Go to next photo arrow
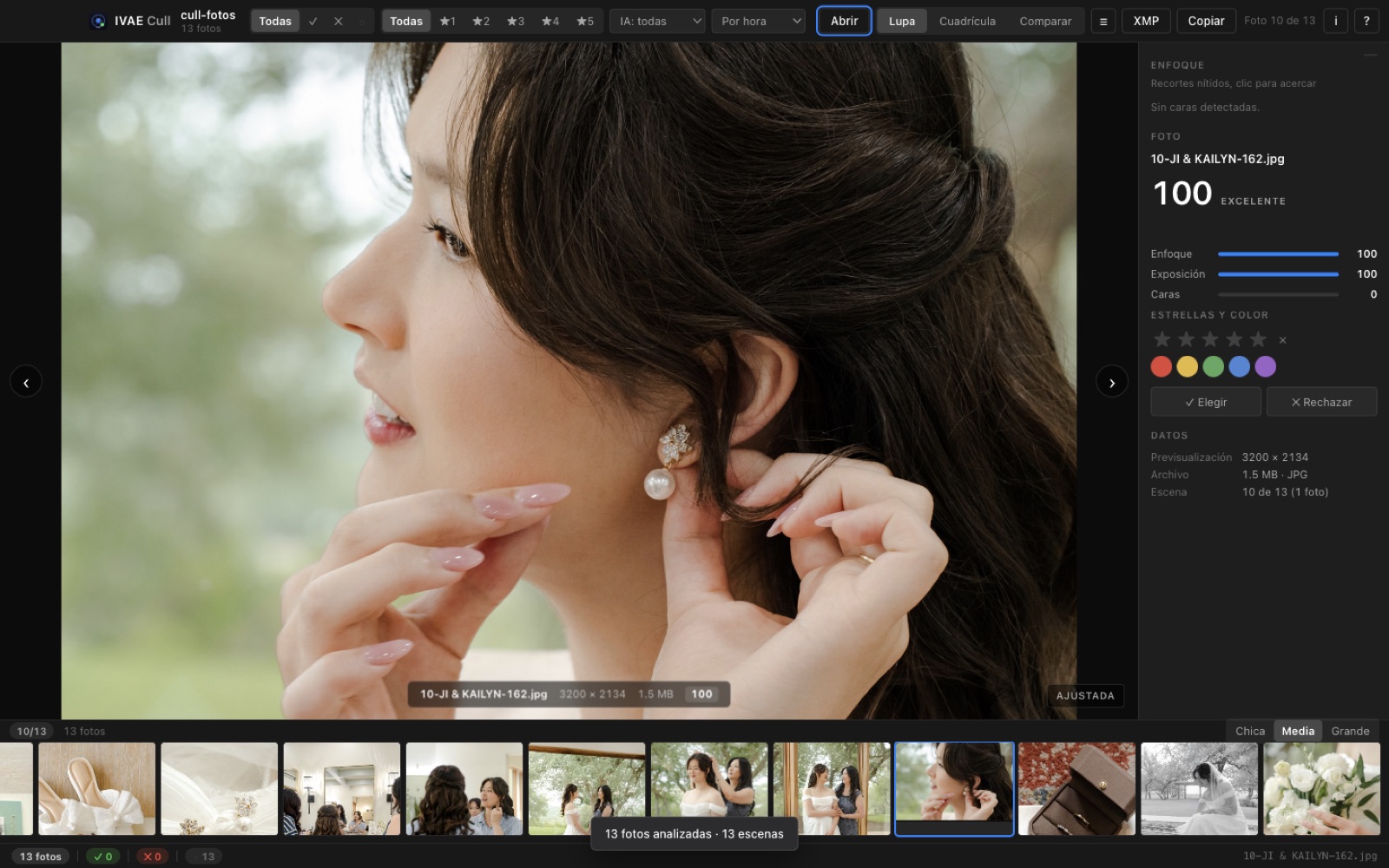 1112,382
